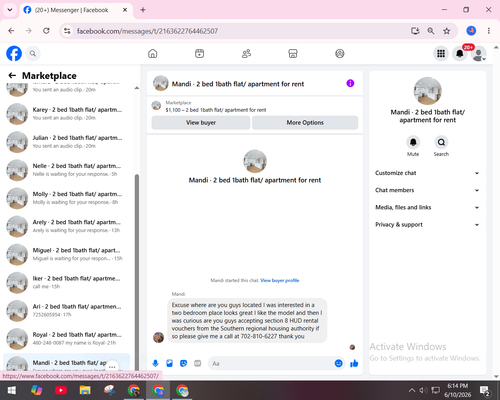Screen dimensions: 500x400
Task: Click the conversation list scrollbar
Action: pos(137,272)
